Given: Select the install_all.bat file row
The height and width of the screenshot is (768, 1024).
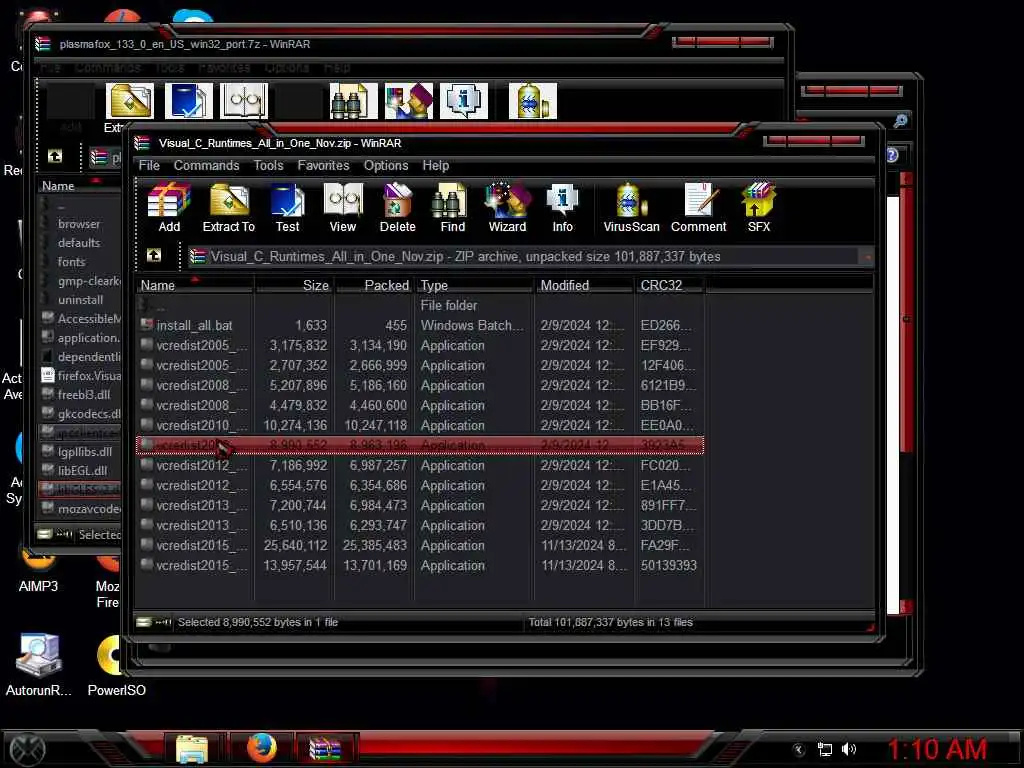Looking at the screenshot, I should tap(420, 325).
